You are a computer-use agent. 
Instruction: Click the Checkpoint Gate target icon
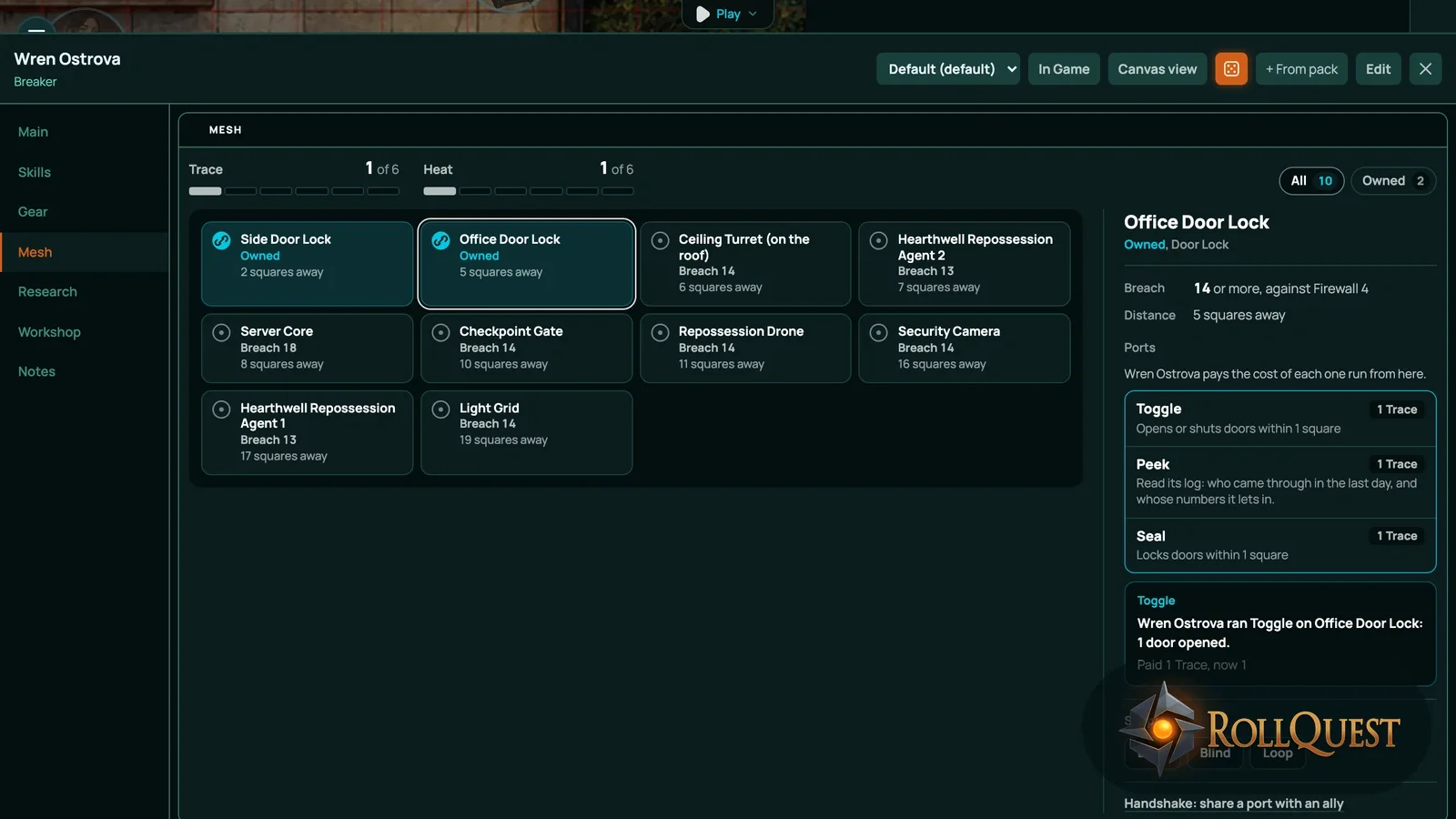[x=440, y=332]
